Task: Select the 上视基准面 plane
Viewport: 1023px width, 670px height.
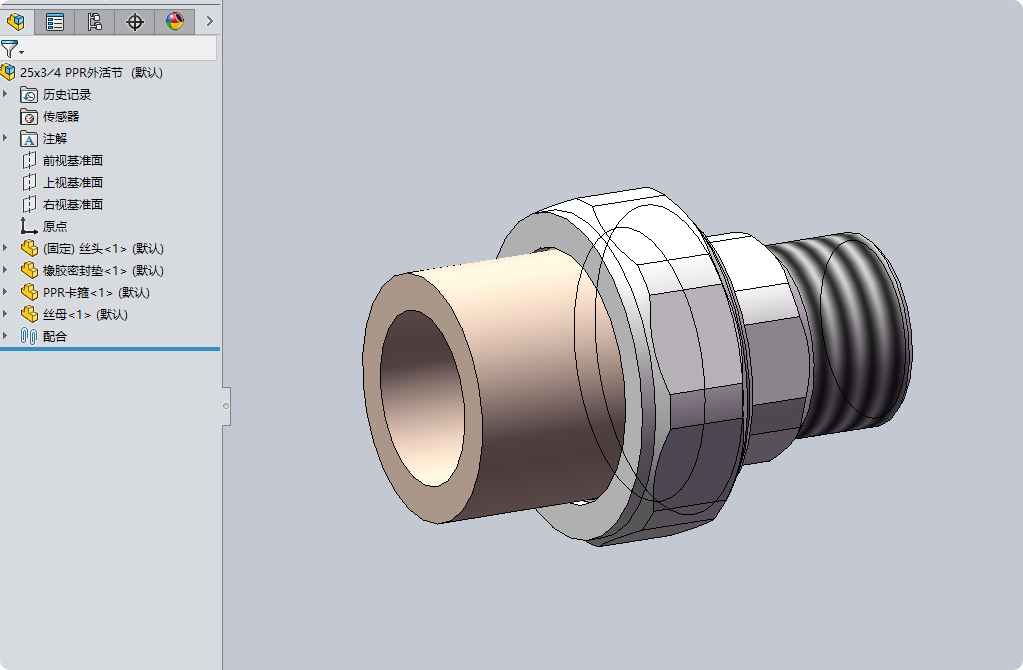Action: [72, 183]
